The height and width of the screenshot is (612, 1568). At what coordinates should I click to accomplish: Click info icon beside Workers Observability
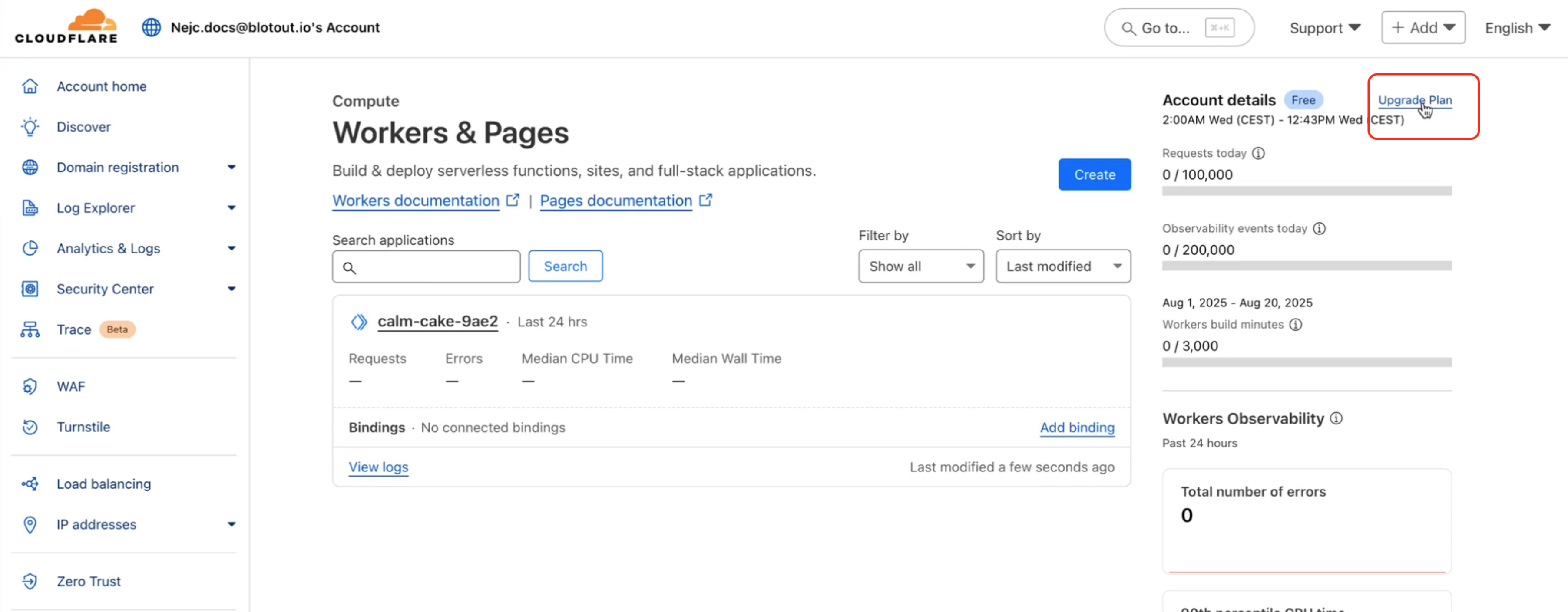(x=1336, y=418)
